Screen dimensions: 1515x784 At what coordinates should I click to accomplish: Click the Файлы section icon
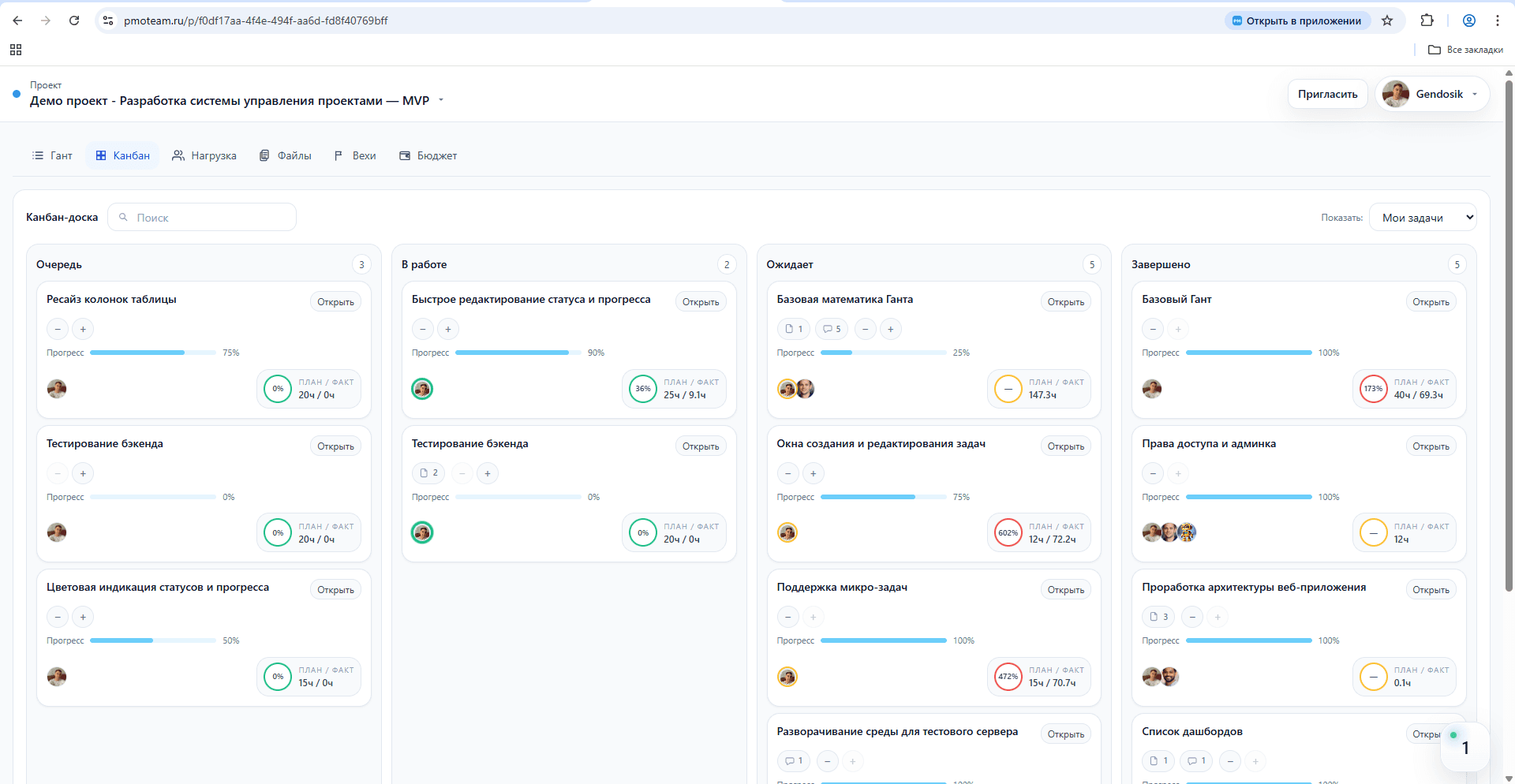[264, 155]
